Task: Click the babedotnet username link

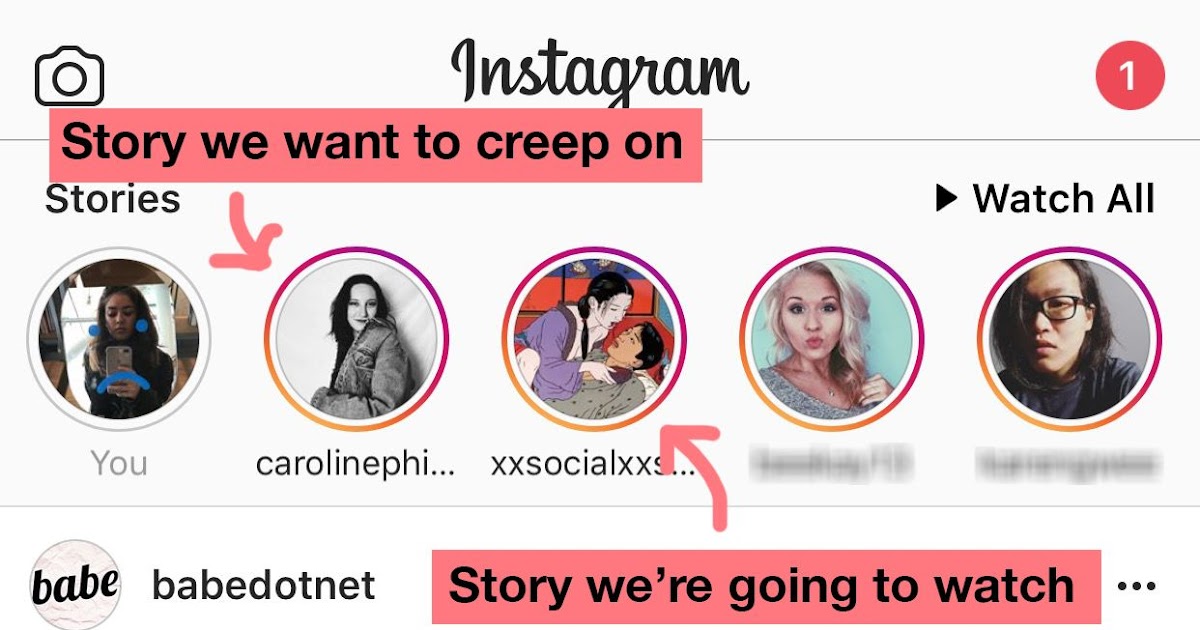Action: pos(264,585)
